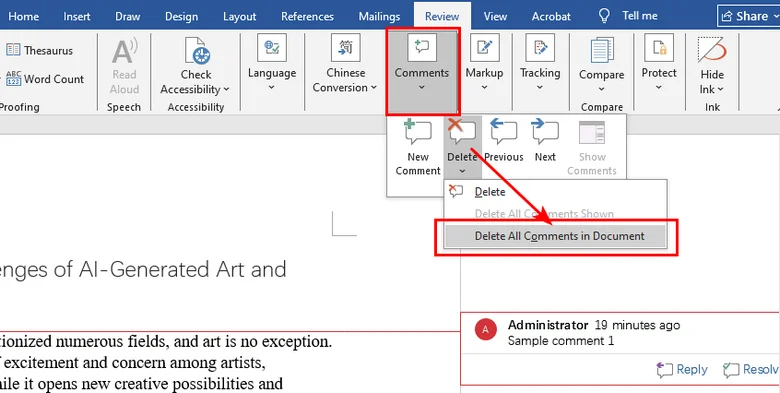Switch to the Home tab
Viewport: 780px width, 393px height.
click(x=23, y=16)
